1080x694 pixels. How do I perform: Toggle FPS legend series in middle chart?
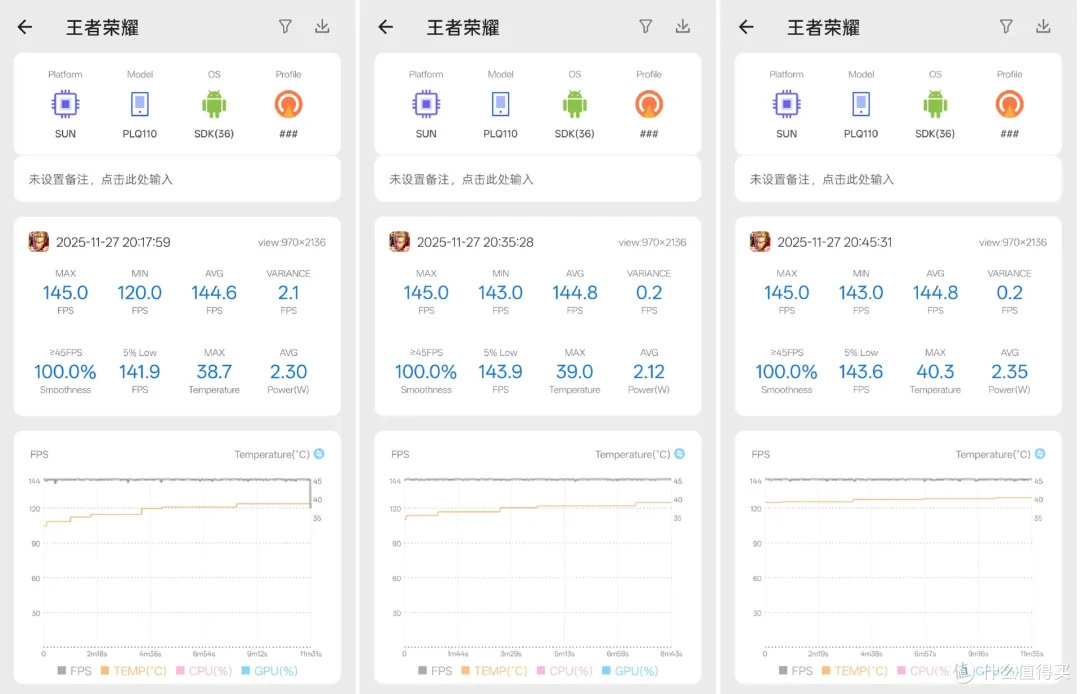435,671
